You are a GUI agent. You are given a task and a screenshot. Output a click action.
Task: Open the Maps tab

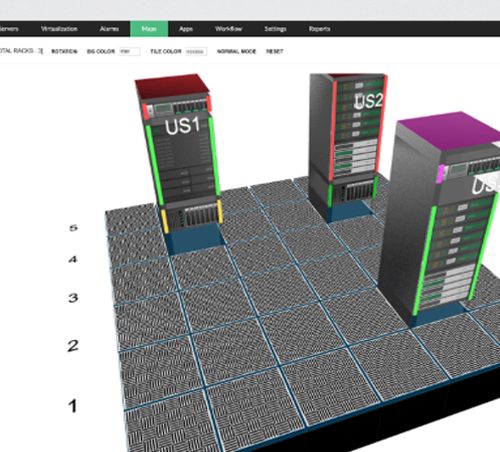pos(149,29)
